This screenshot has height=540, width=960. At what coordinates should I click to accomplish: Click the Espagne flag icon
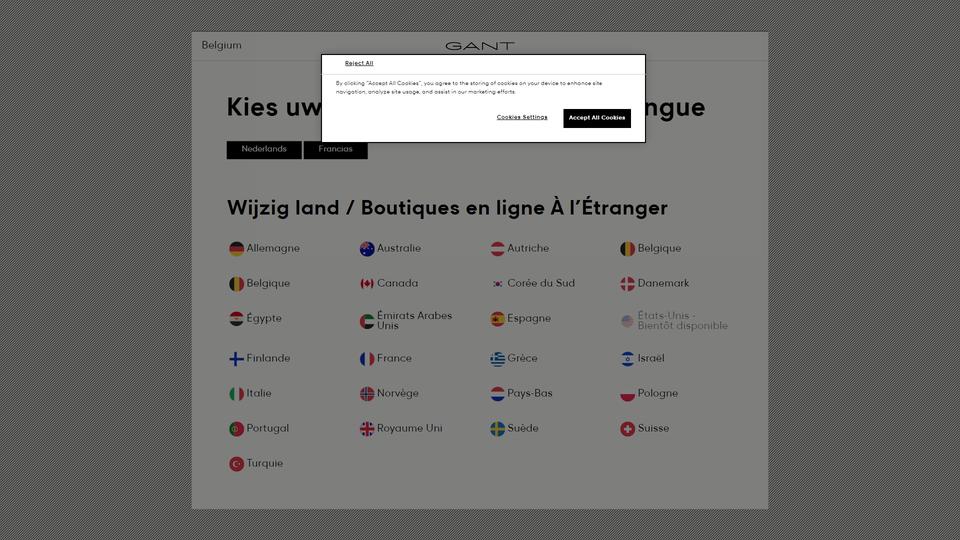point(497,318)
